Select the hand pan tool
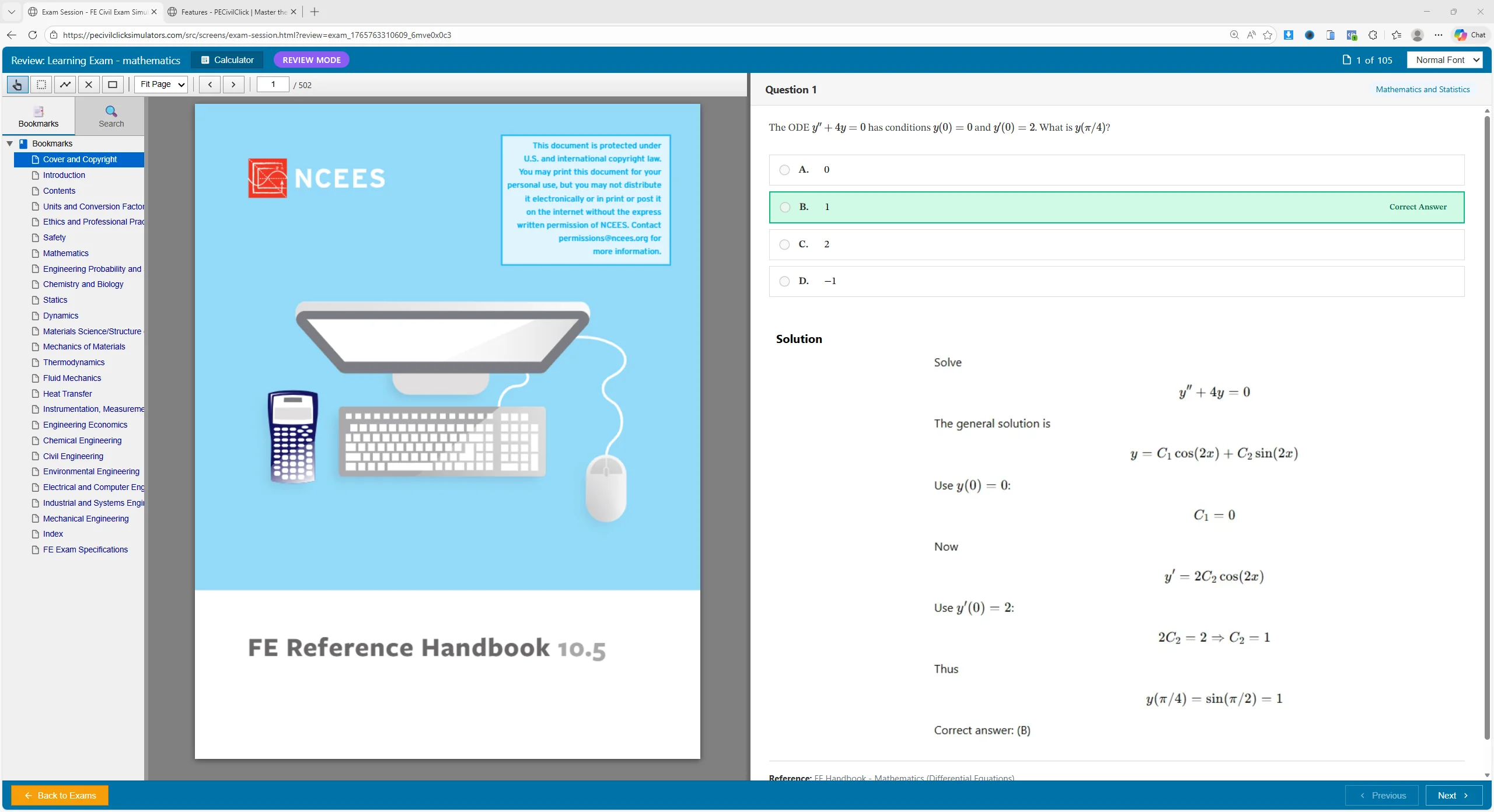 click(18, 85)
